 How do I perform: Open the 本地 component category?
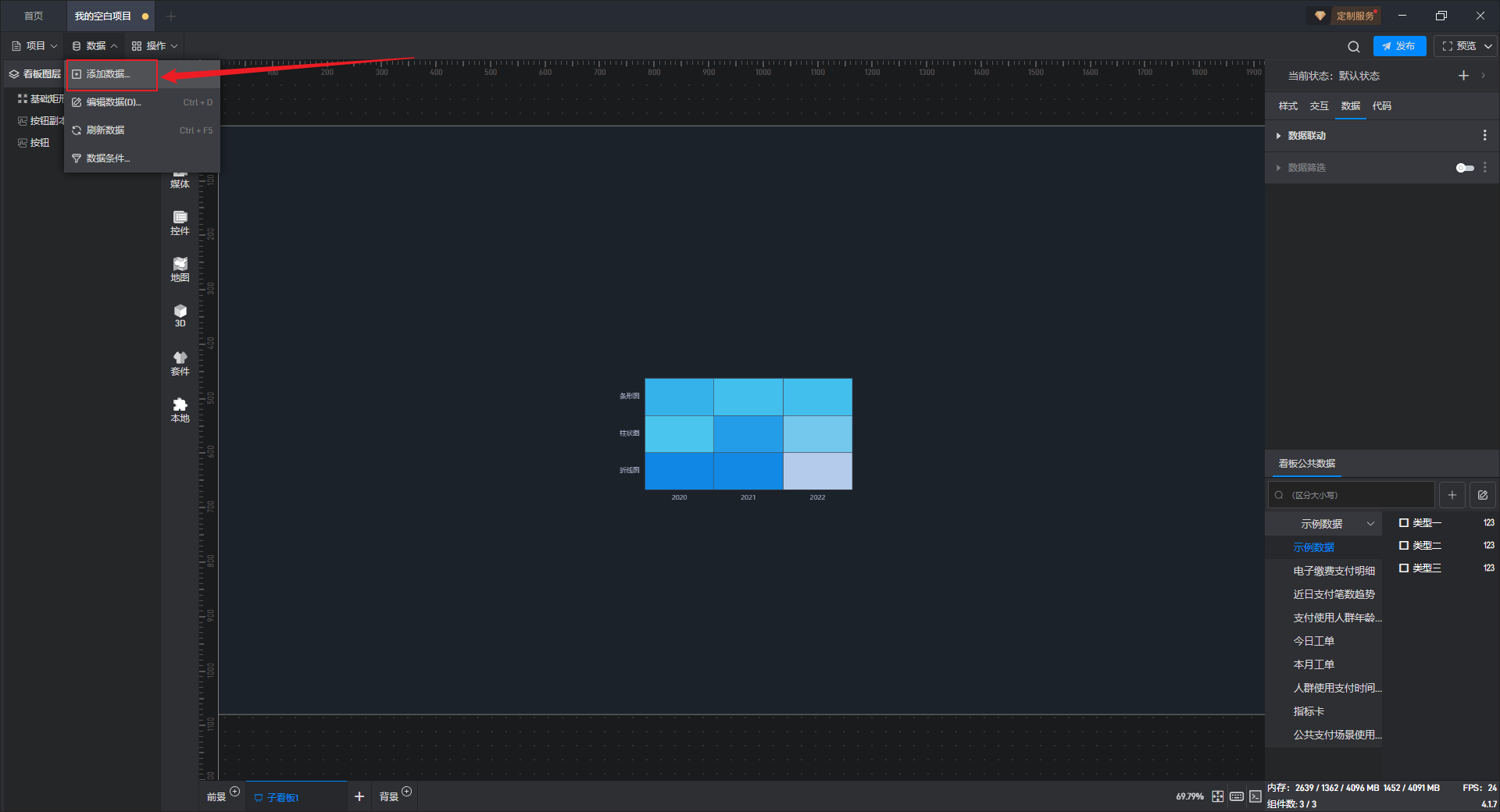(x=180, y=411)
